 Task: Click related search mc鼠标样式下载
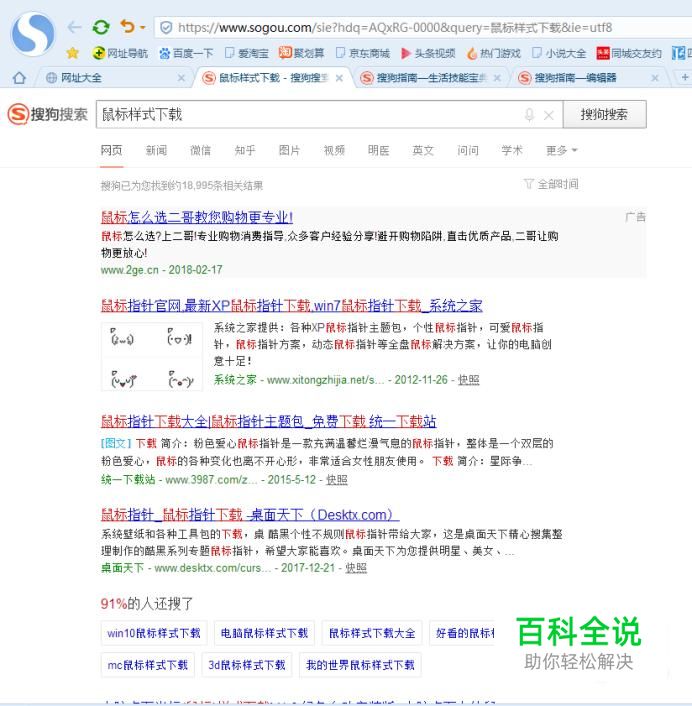148,665
